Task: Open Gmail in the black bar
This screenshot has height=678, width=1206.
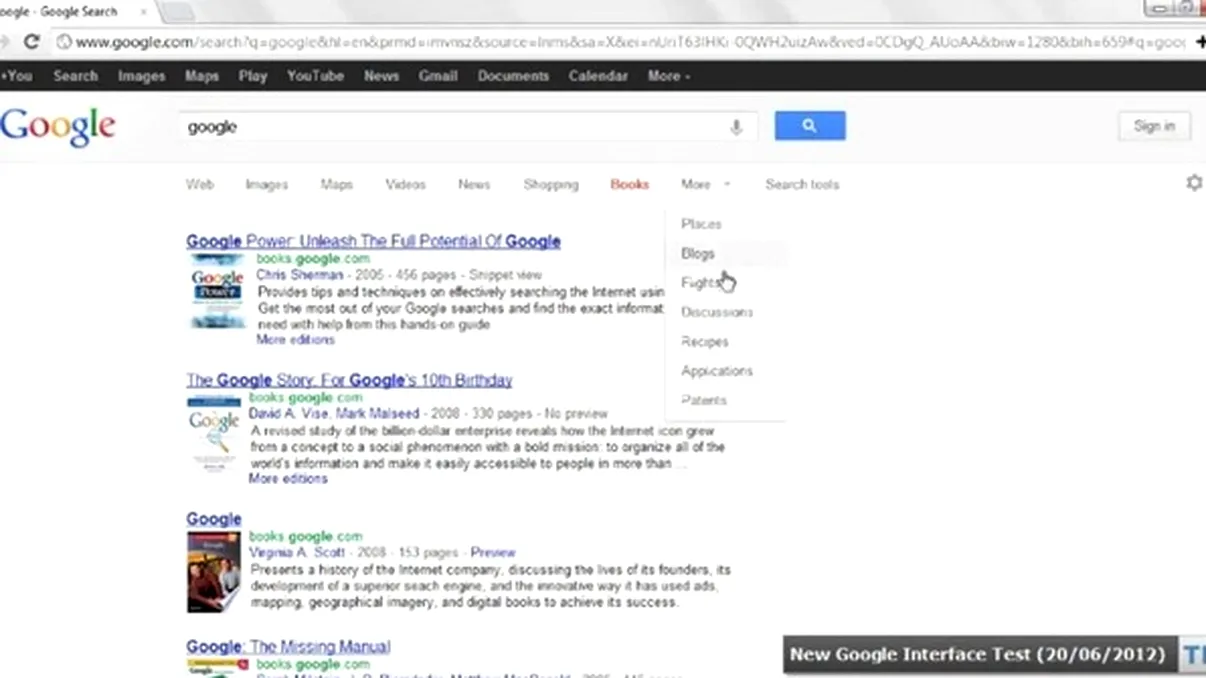Action: [438, 76]
